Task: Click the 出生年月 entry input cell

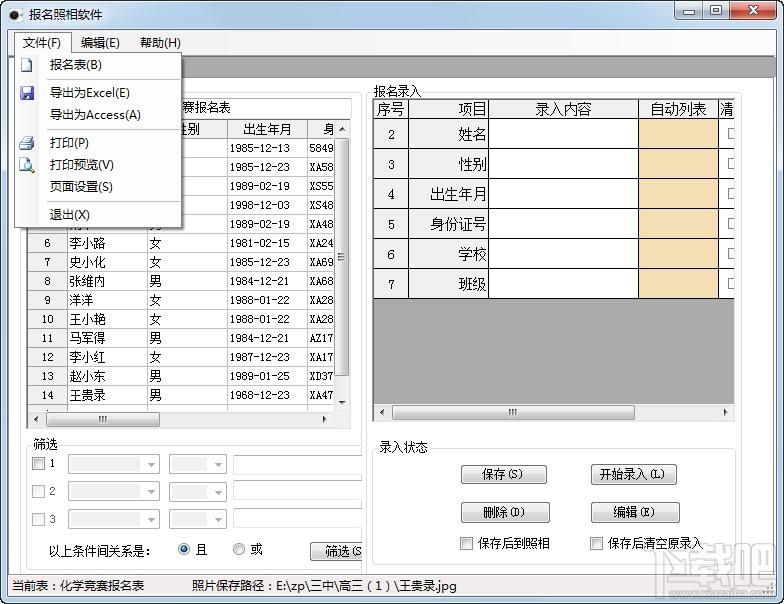Action: pos(564,194)
